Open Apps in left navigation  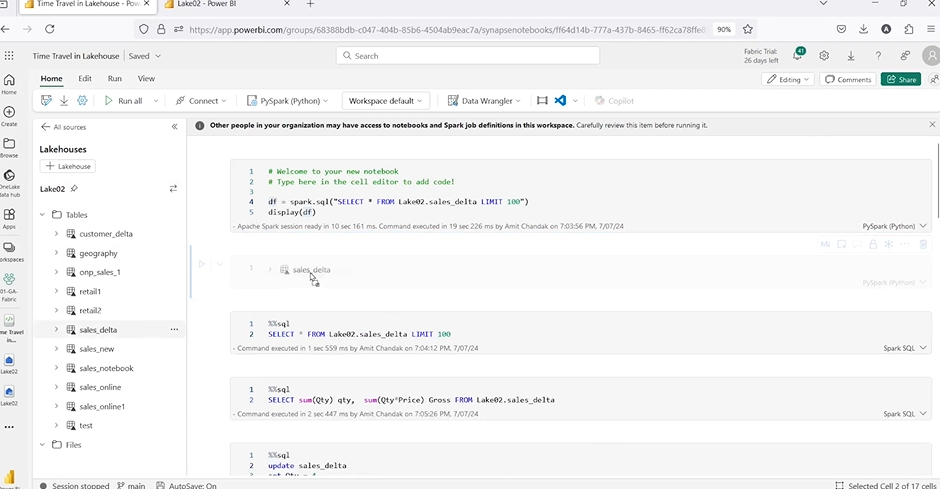click(x=9, y=218)
